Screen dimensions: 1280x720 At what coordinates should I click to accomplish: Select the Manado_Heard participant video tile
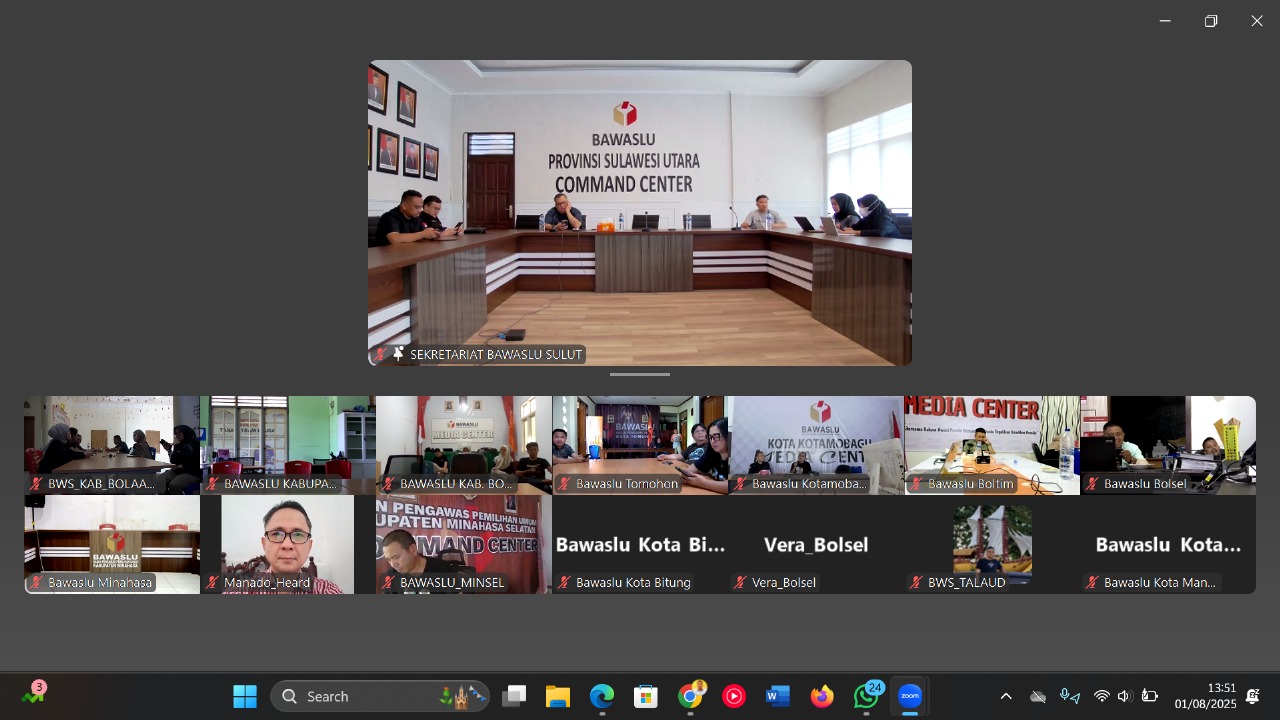click(288, 544)
